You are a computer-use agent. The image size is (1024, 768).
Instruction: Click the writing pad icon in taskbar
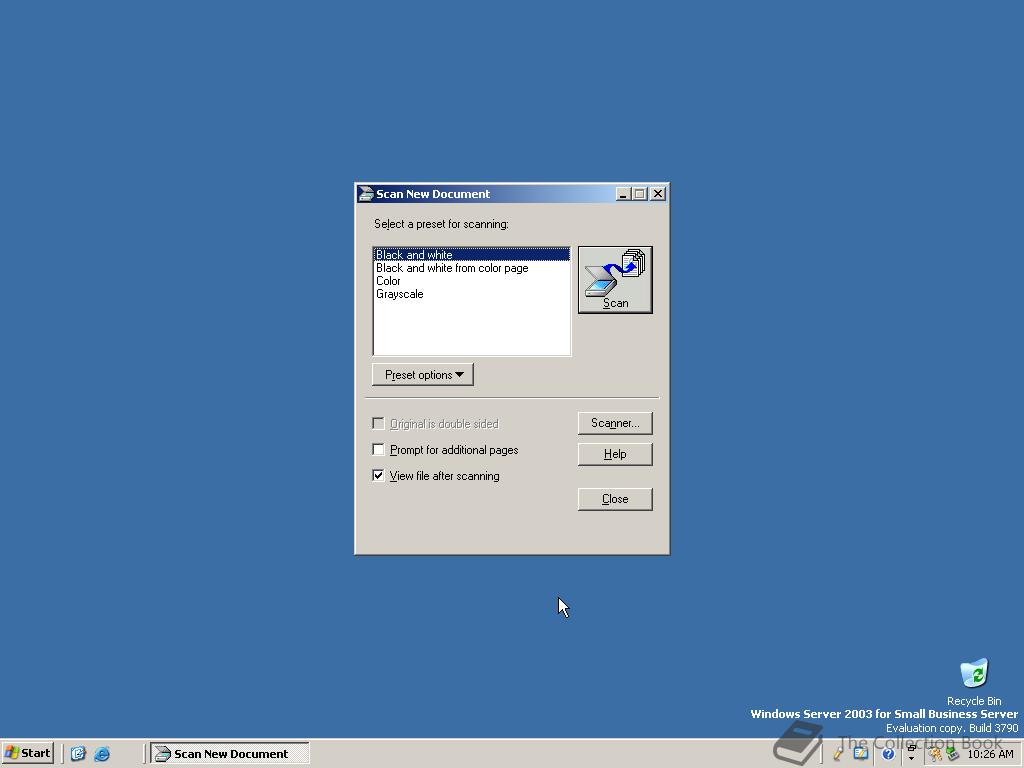tap(861, 754)
